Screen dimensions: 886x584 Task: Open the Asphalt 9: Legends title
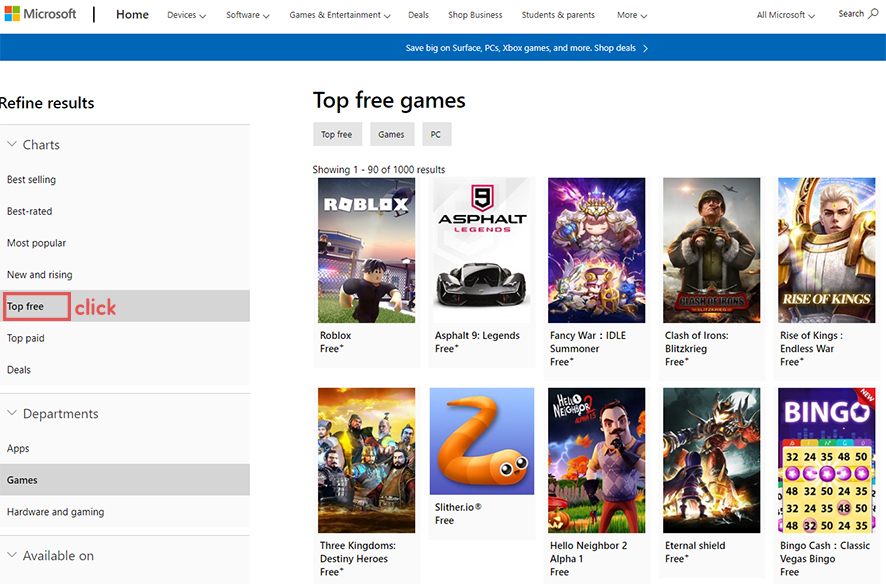477,335
